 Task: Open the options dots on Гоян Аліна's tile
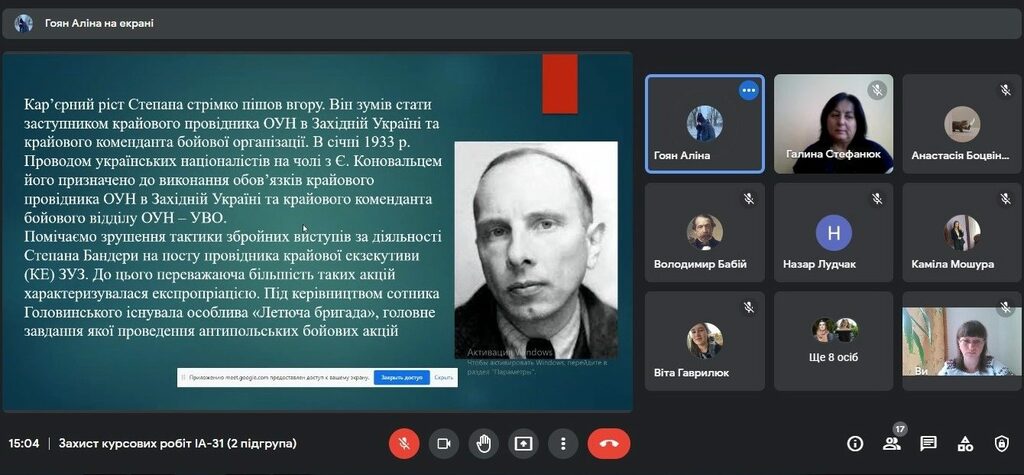pos(748,90)
